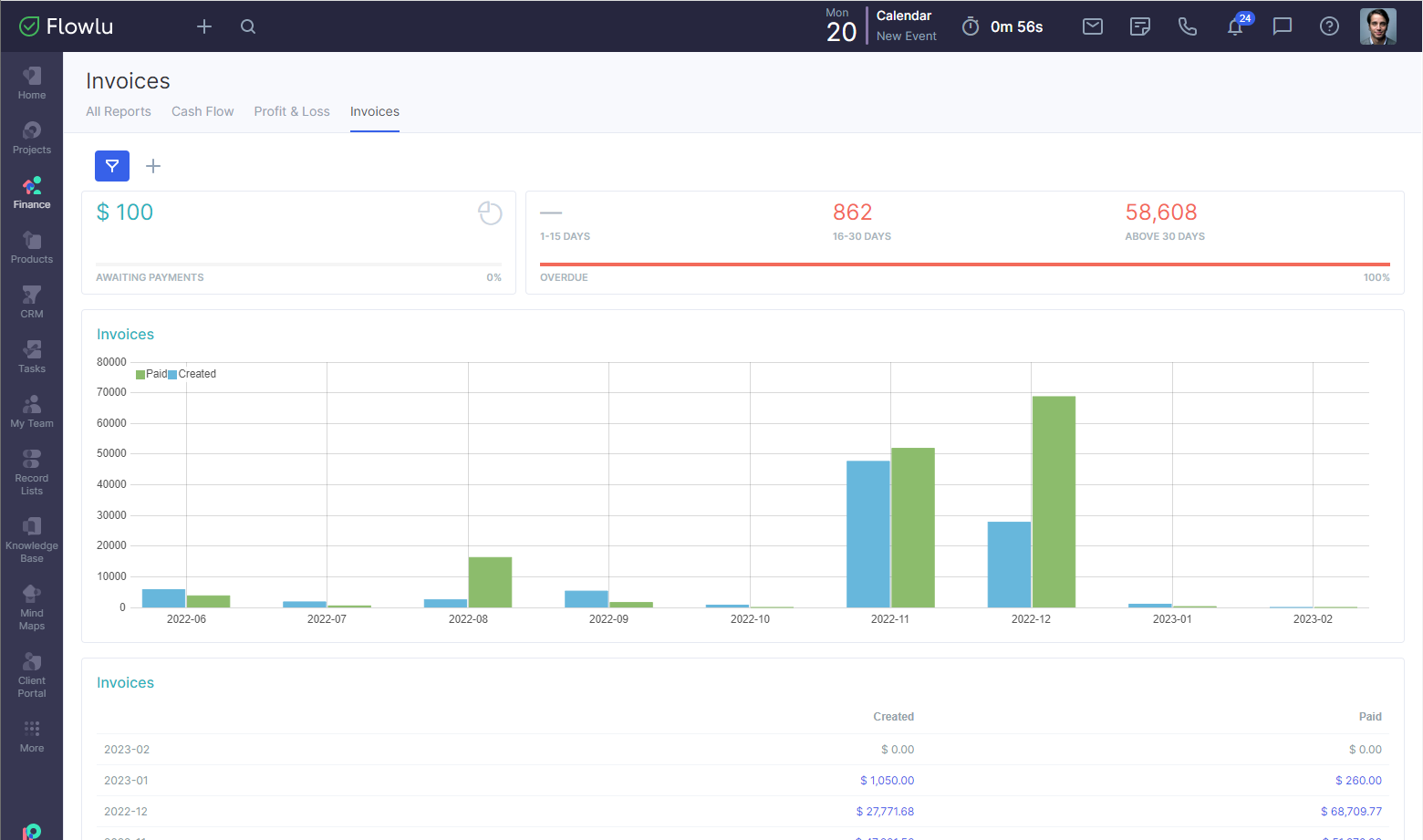Click the $ 68,709.77 paid amount
Screen dimensions: 1423x840
[1351, 812]
